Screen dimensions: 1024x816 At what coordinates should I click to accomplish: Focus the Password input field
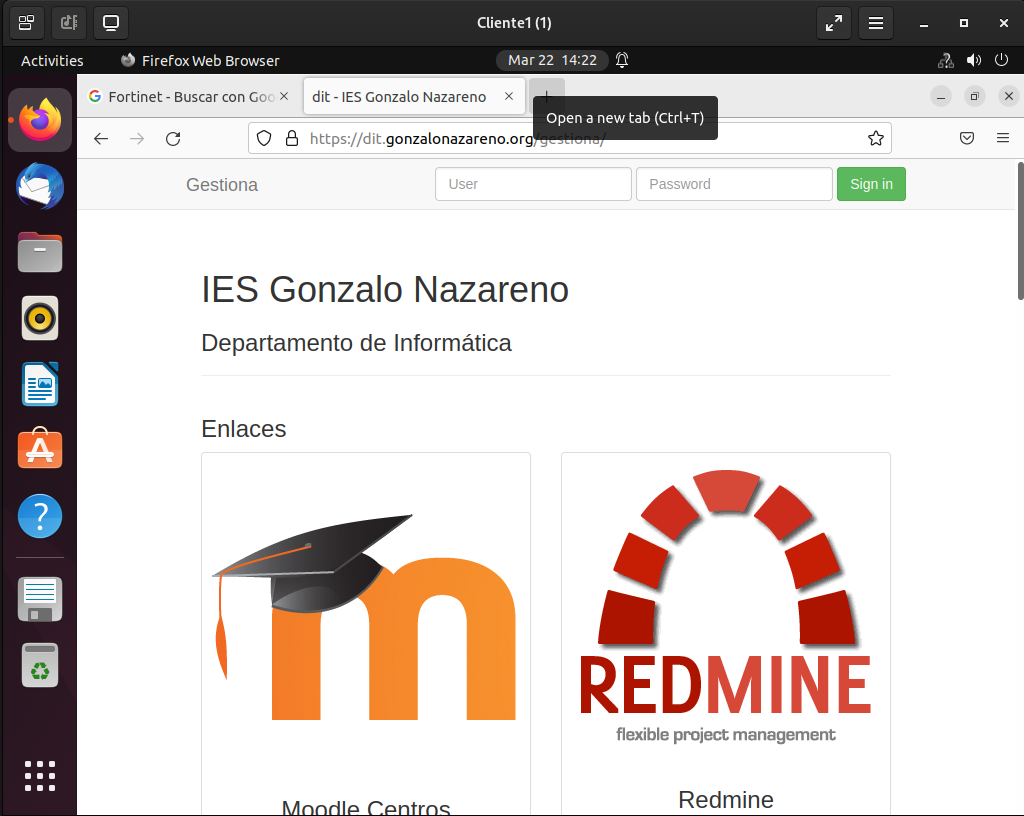coord(734,184)
